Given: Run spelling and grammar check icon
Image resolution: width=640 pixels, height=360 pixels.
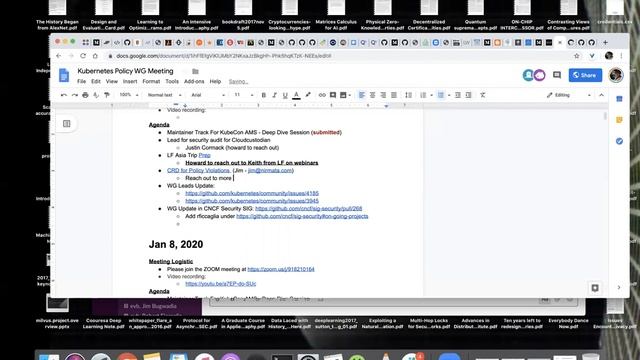Looking at the screenshot, I should [x=96, y=95].
